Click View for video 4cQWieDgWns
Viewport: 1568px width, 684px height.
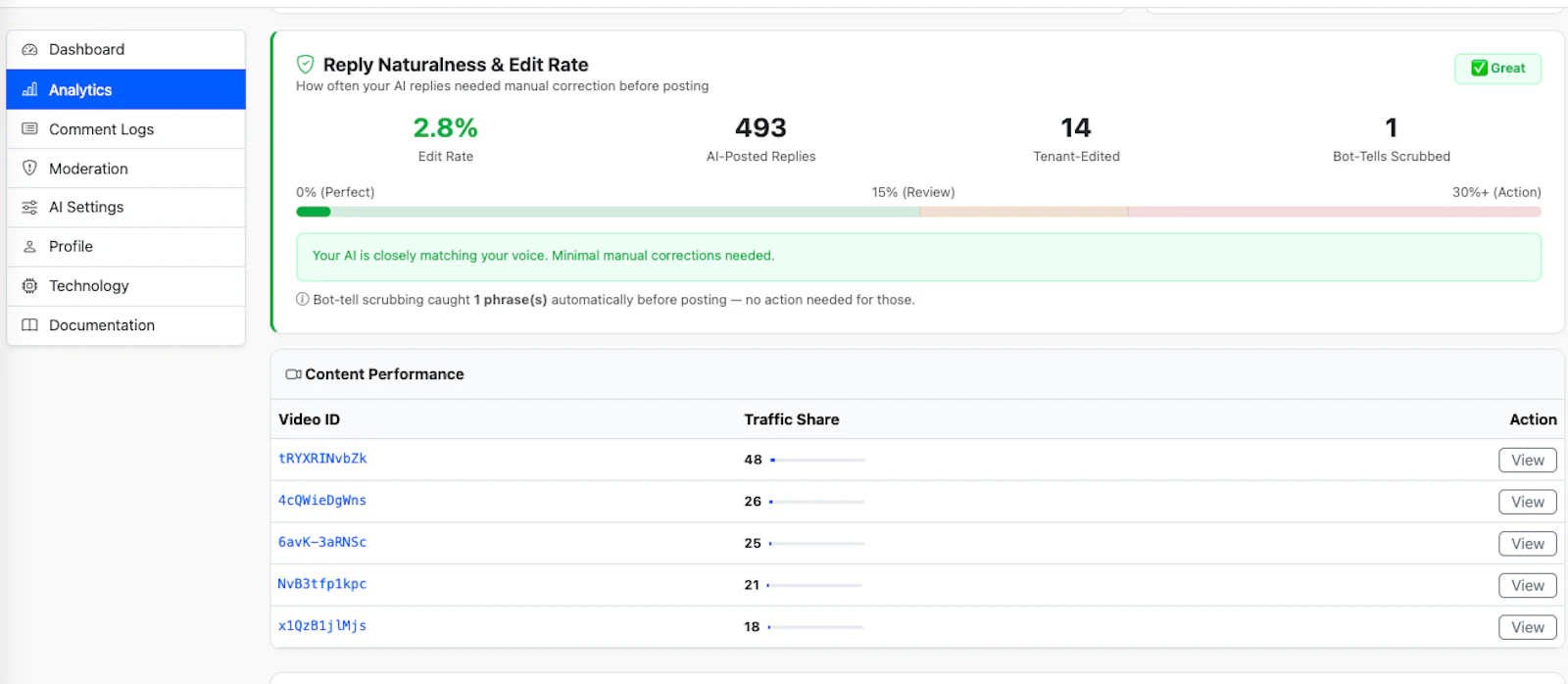coord(1527,502)
